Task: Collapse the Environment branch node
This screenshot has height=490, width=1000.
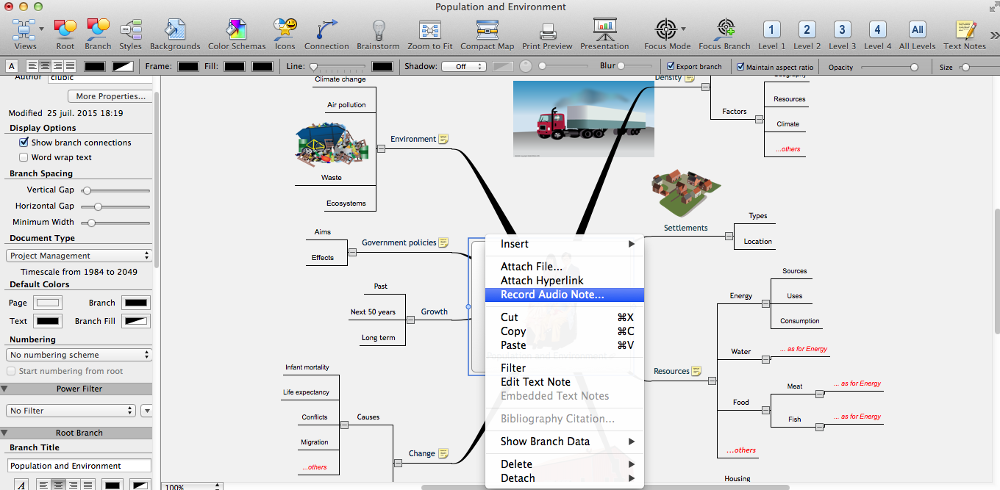Action: (381, 149)
